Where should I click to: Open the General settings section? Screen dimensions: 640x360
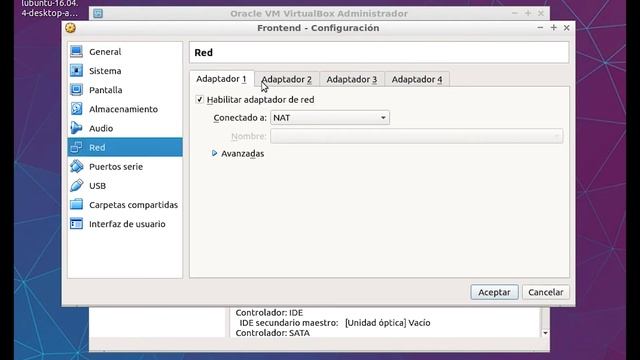coord(125,52)
